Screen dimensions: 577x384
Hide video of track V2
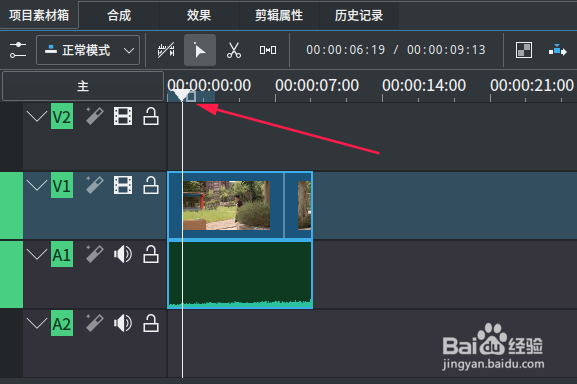(x=123, y=116)
